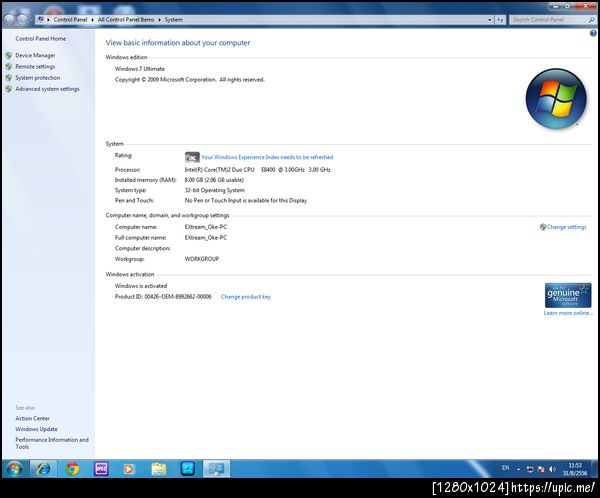Refresh the Windows Experience Index link
Image resolution: width=600 pixels, height=498 pixels.
coord(267,157)
